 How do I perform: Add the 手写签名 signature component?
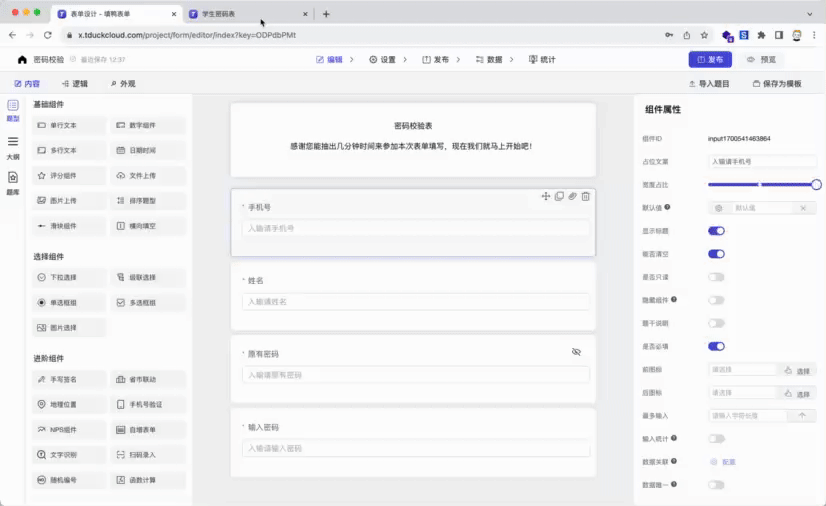pyautogui.click(x=69, y=379)
